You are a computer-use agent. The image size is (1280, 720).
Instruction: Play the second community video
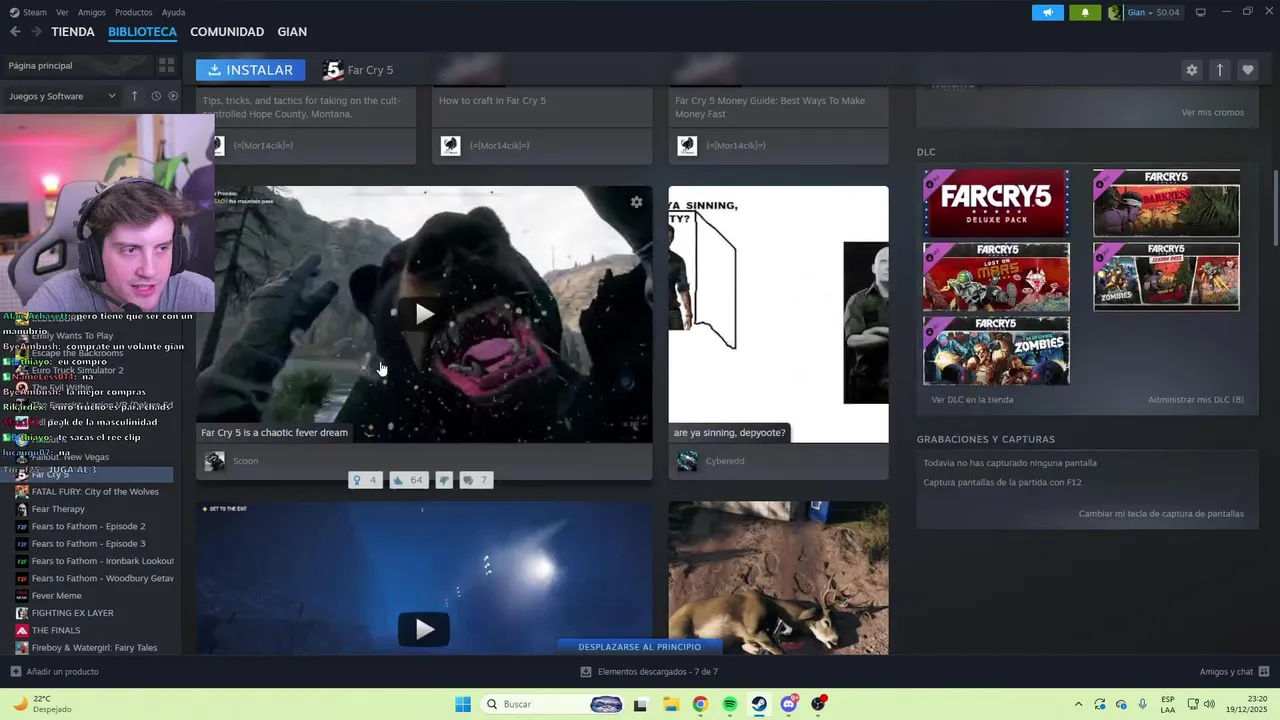[x=424, y=629]
